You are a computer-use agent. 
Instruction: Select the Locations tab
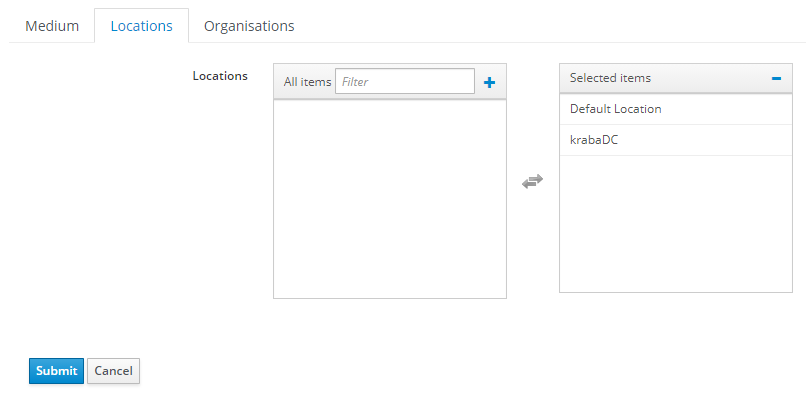pos(141,26)
